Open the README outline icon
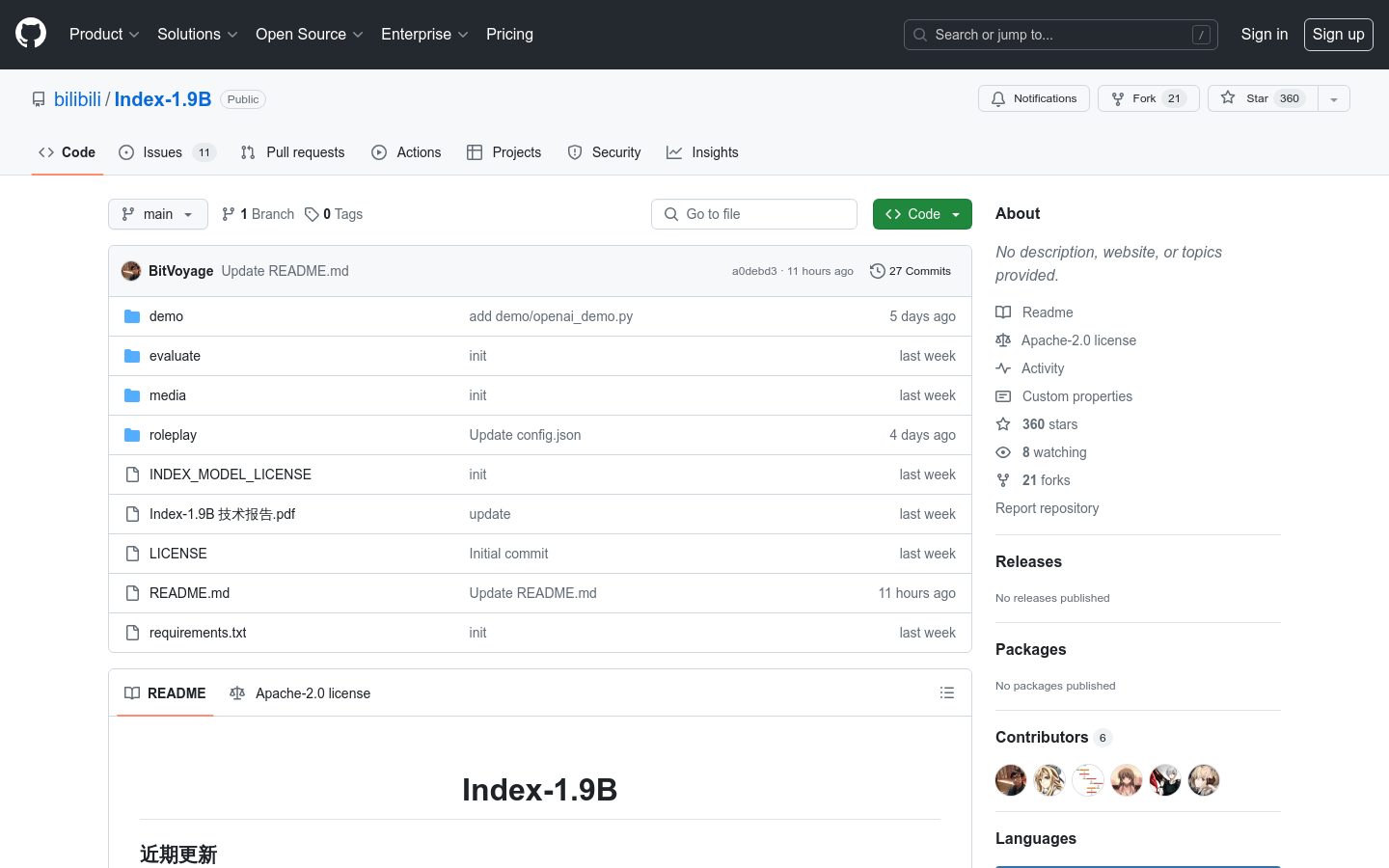Image resolution: width=1389 pixels, height=868 pixels. tap(947, 692)
